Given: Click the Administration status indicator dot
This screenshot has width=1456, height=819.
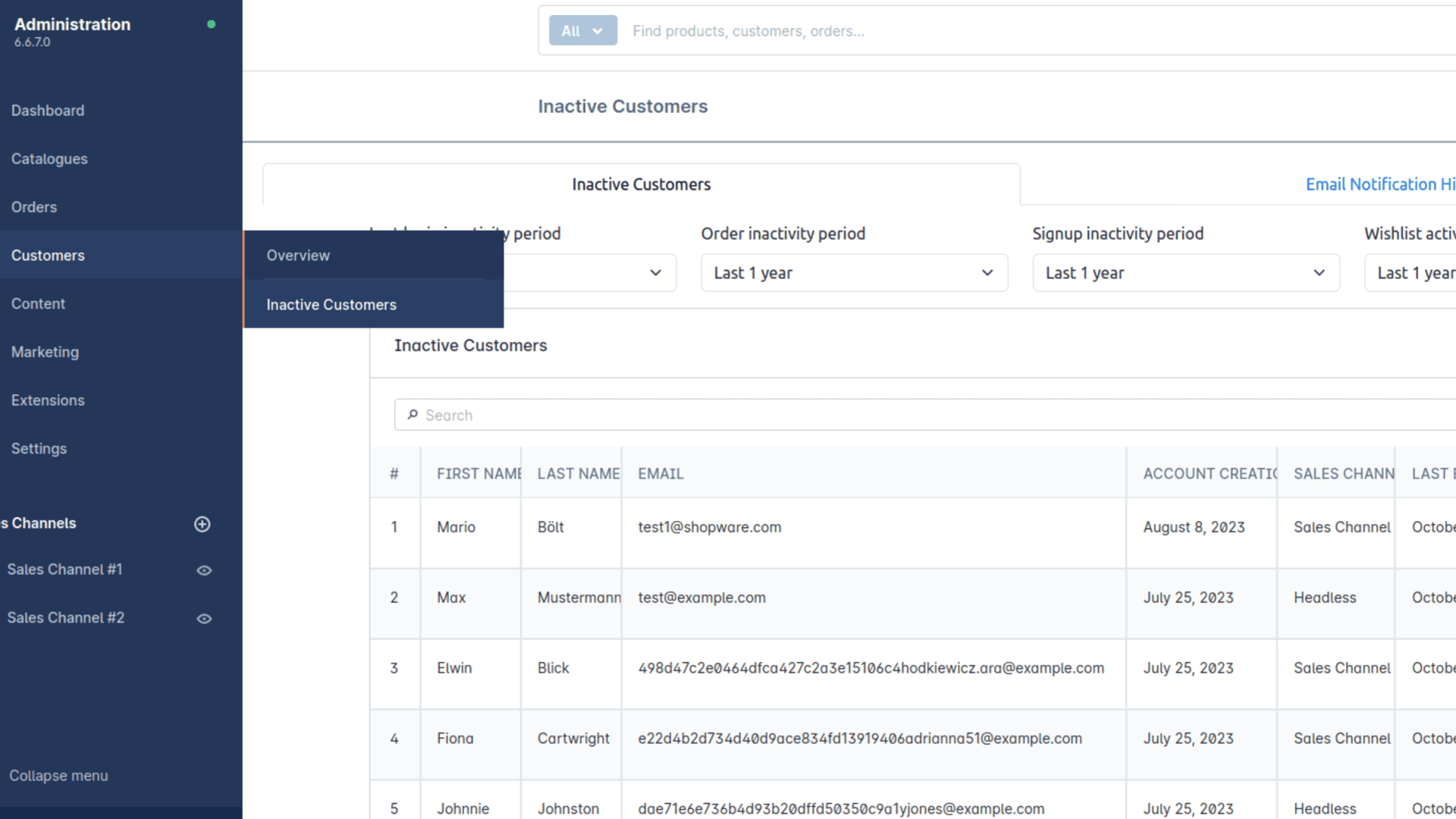Looking at the screenshot, I should pos(211,24).
